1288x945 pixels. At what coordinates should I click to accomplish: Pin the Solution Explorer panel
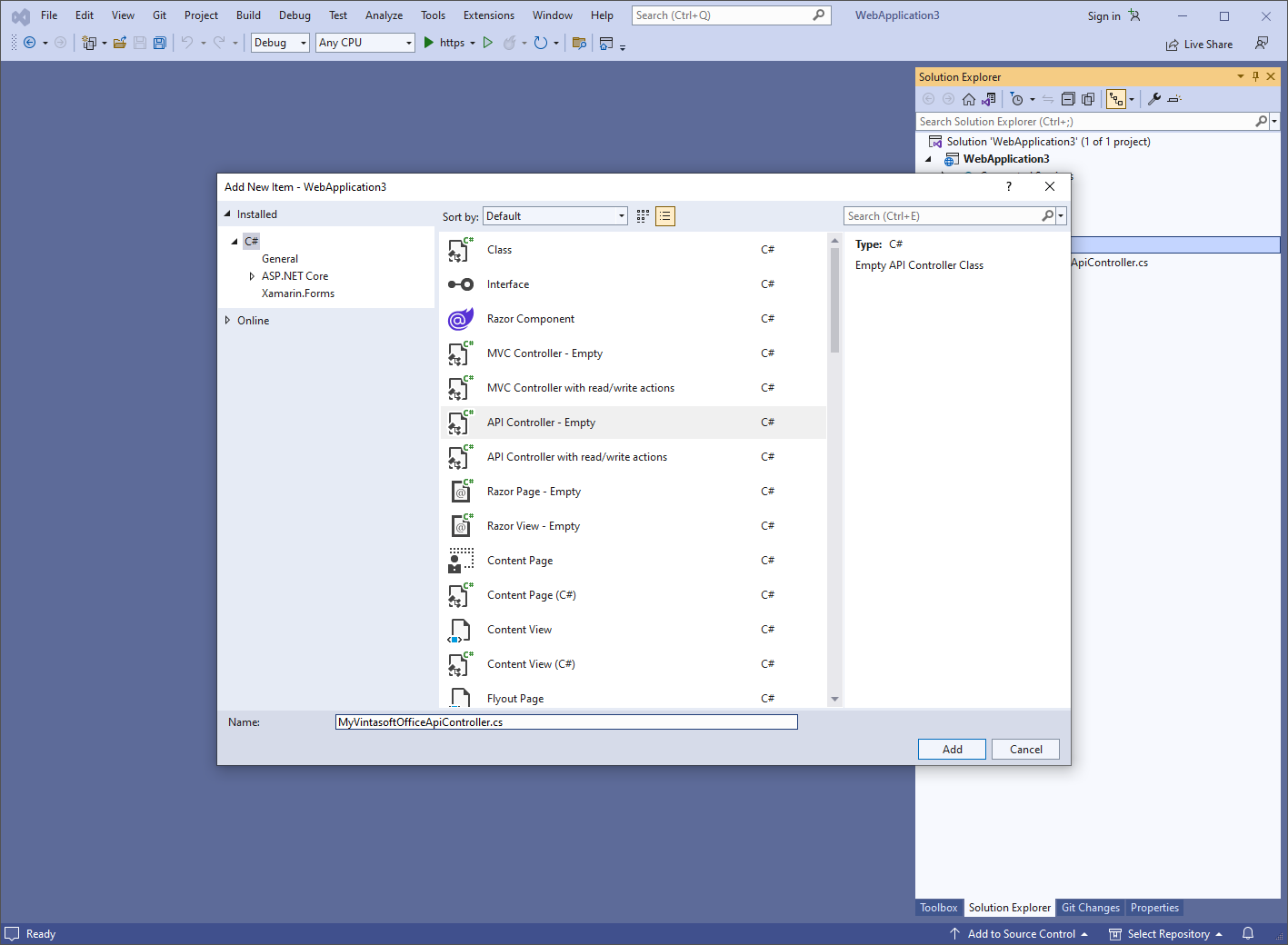1255,76
